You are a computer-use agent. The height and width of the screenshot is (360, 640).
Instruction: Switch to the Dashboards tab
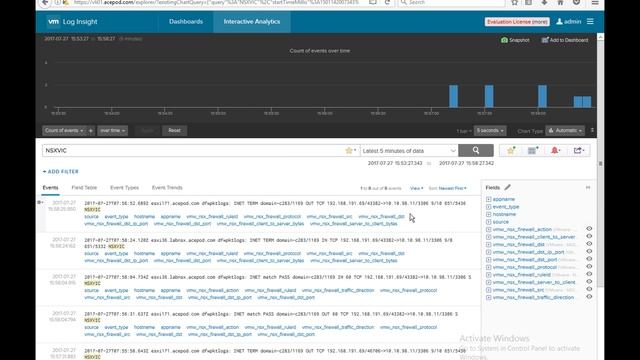tap(186, 22)
